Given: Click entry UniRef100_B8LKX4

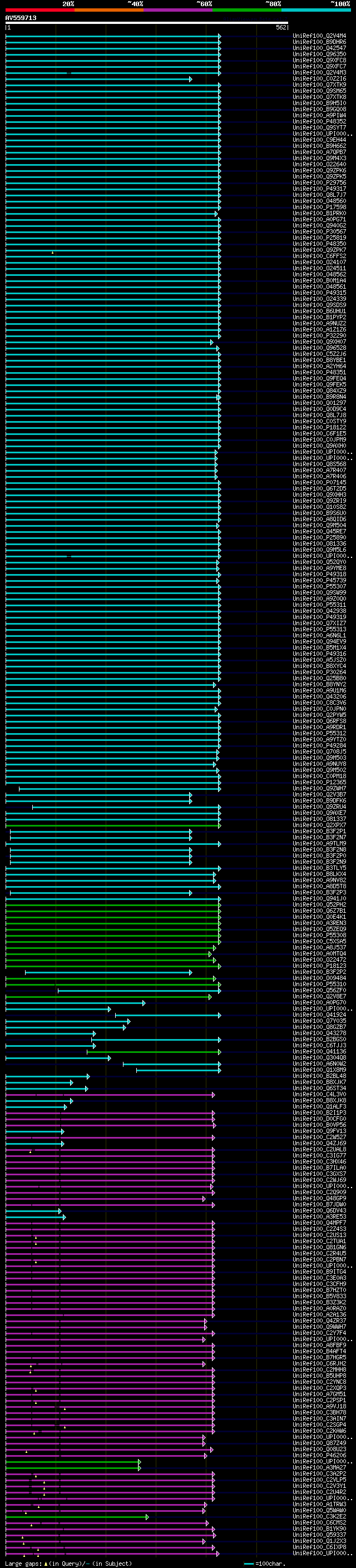Looking at the screenshot, I should 319,874.
